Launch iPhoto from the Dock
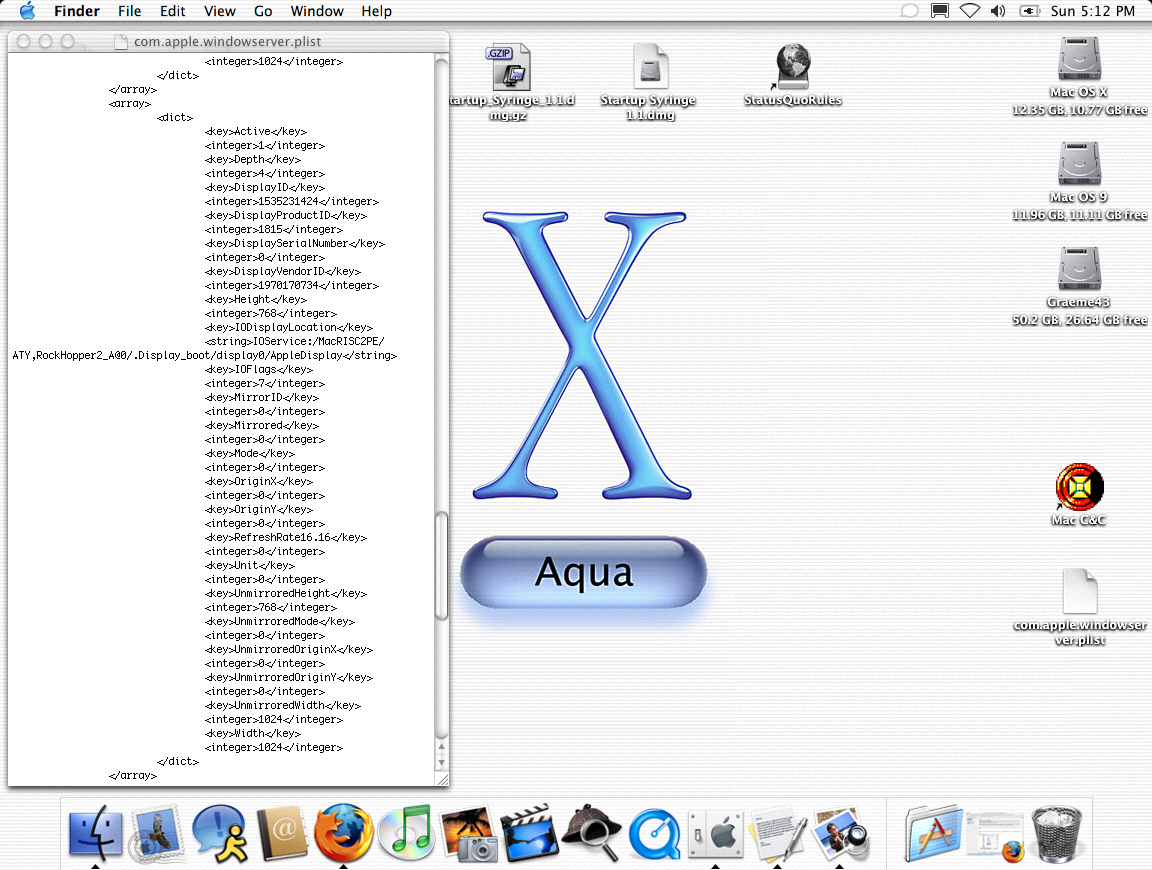 point(468,834)
